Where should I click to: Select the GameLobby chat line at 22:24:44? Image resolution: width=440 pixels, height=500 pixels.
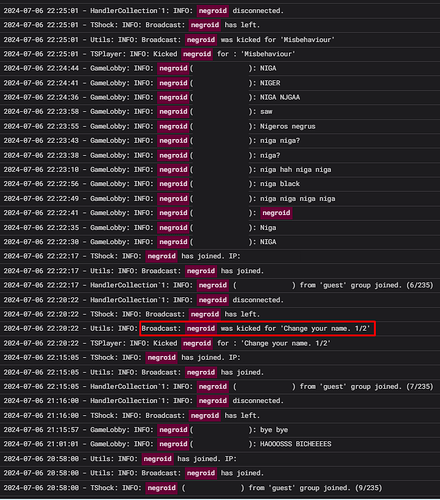click(x=220, y=68)
